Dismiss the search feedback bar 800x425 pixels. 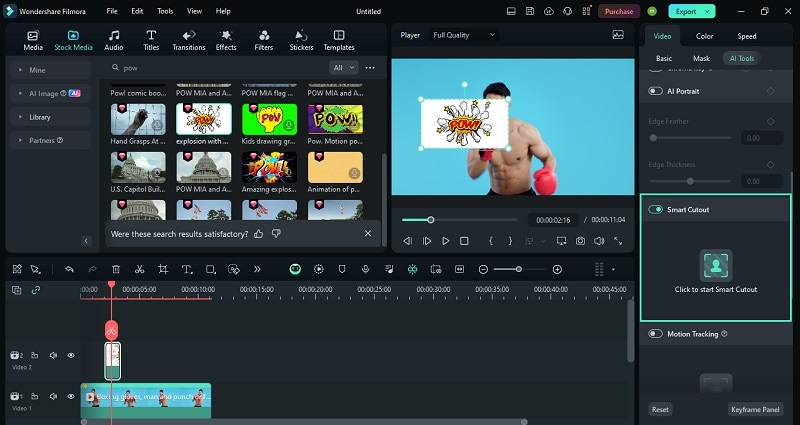[368, 233]
